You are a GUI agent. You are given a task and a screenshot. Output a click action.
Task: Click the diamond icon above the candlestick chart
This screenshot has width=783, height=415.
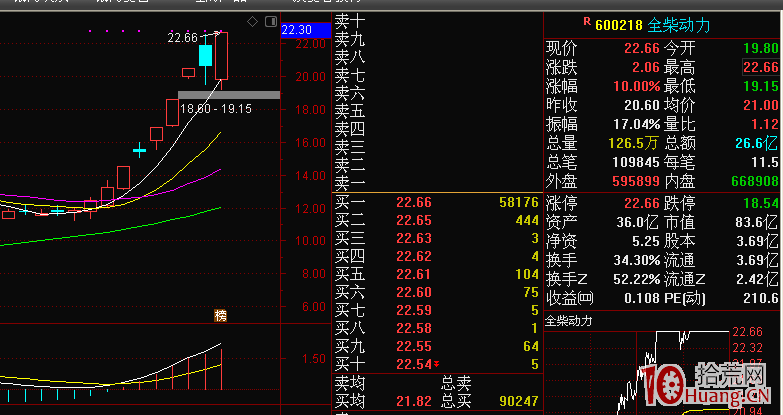point(253,21)
